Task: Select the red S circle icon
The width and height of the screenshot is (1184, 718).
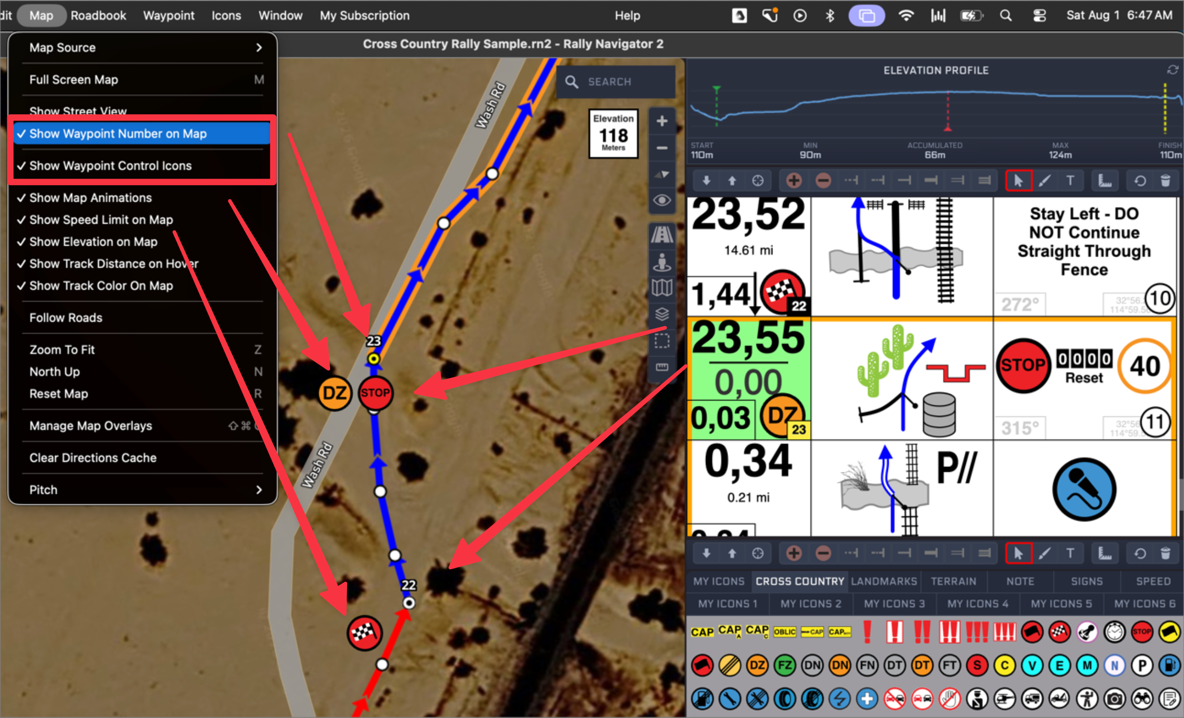Action: 977,665
